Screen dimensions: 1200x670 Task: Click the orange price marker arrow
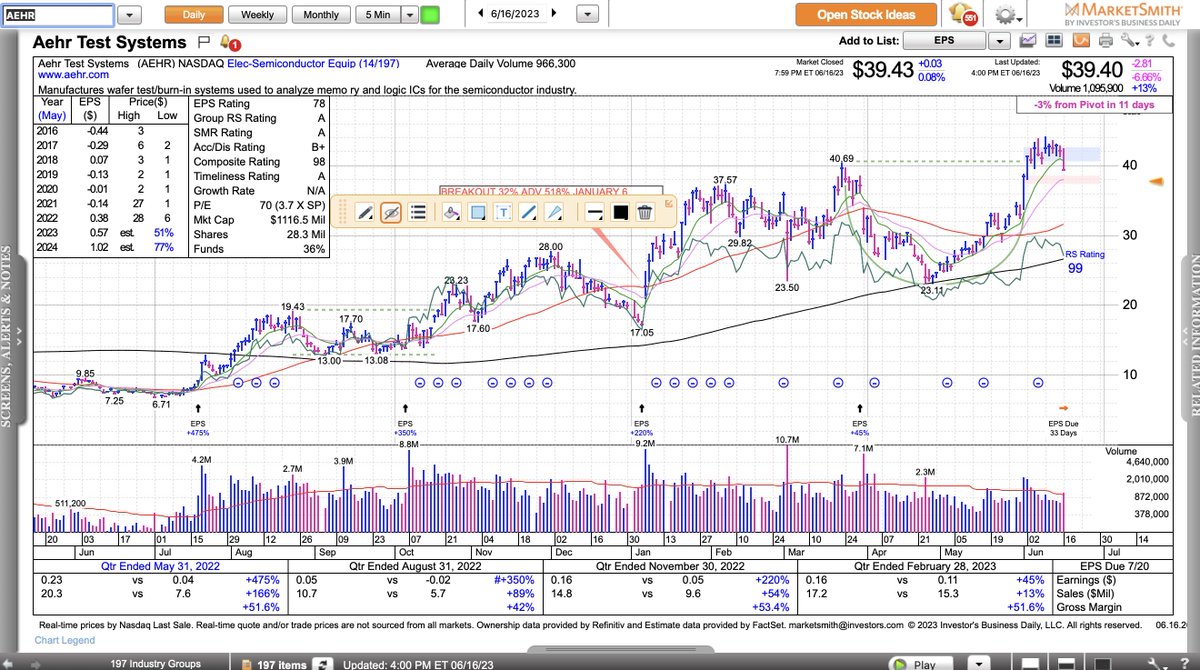(1155, 181)
